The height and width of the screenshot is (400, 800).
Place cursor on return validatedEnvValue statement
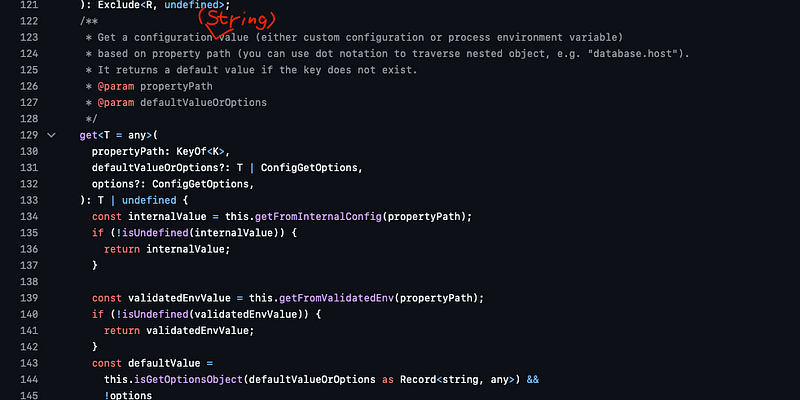tap(179, 331)
